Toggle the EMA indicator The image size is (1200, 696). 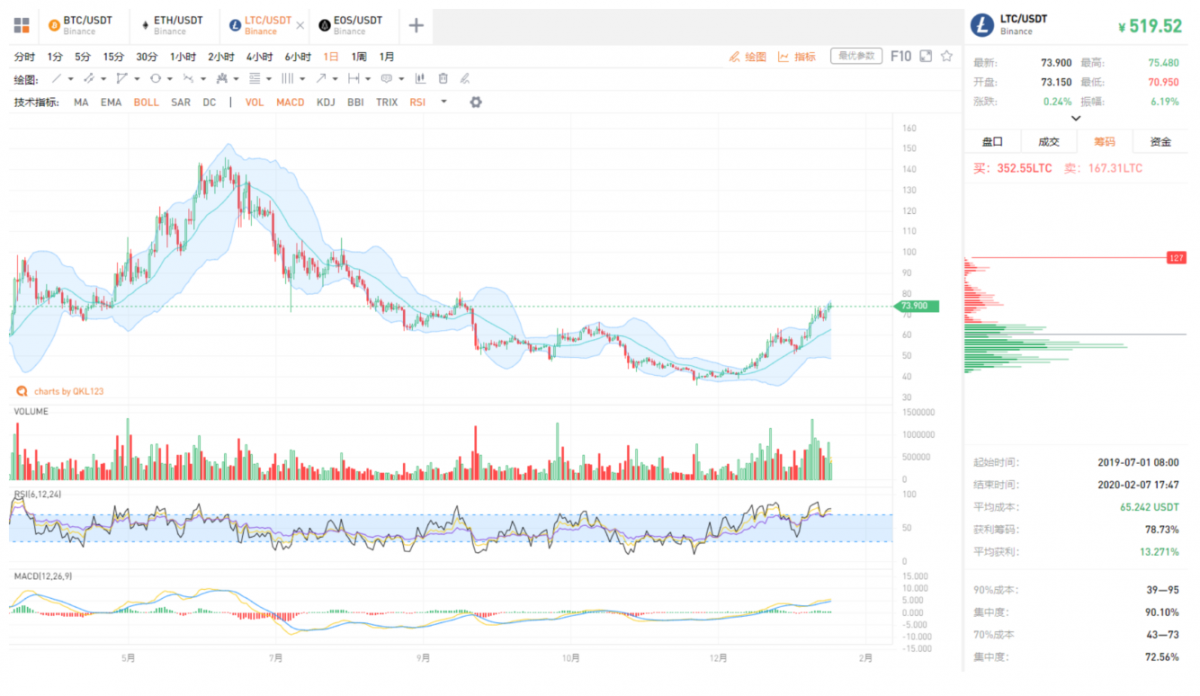(111, 102)
